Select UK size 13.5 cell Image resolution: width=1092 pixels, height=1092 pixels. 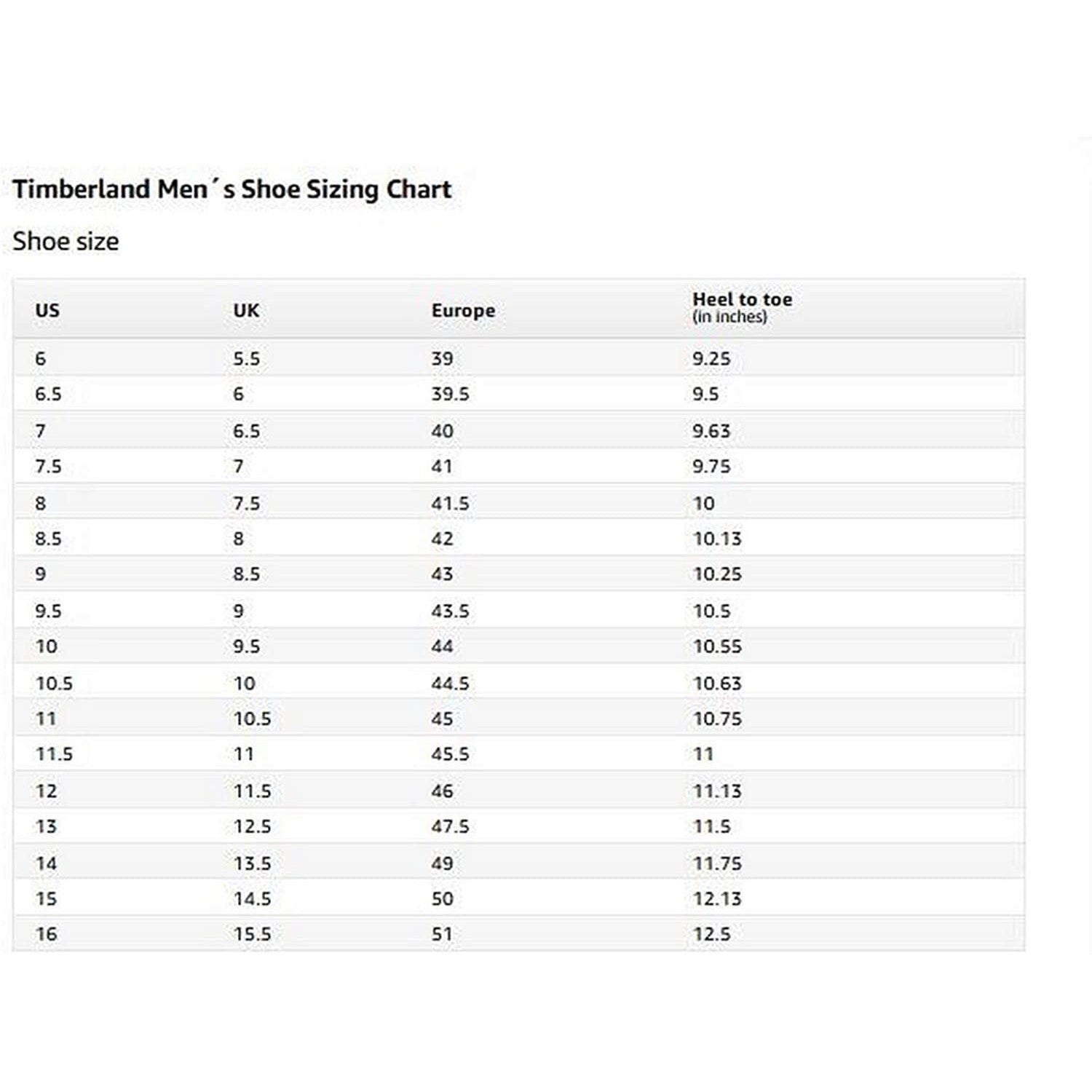252,863
